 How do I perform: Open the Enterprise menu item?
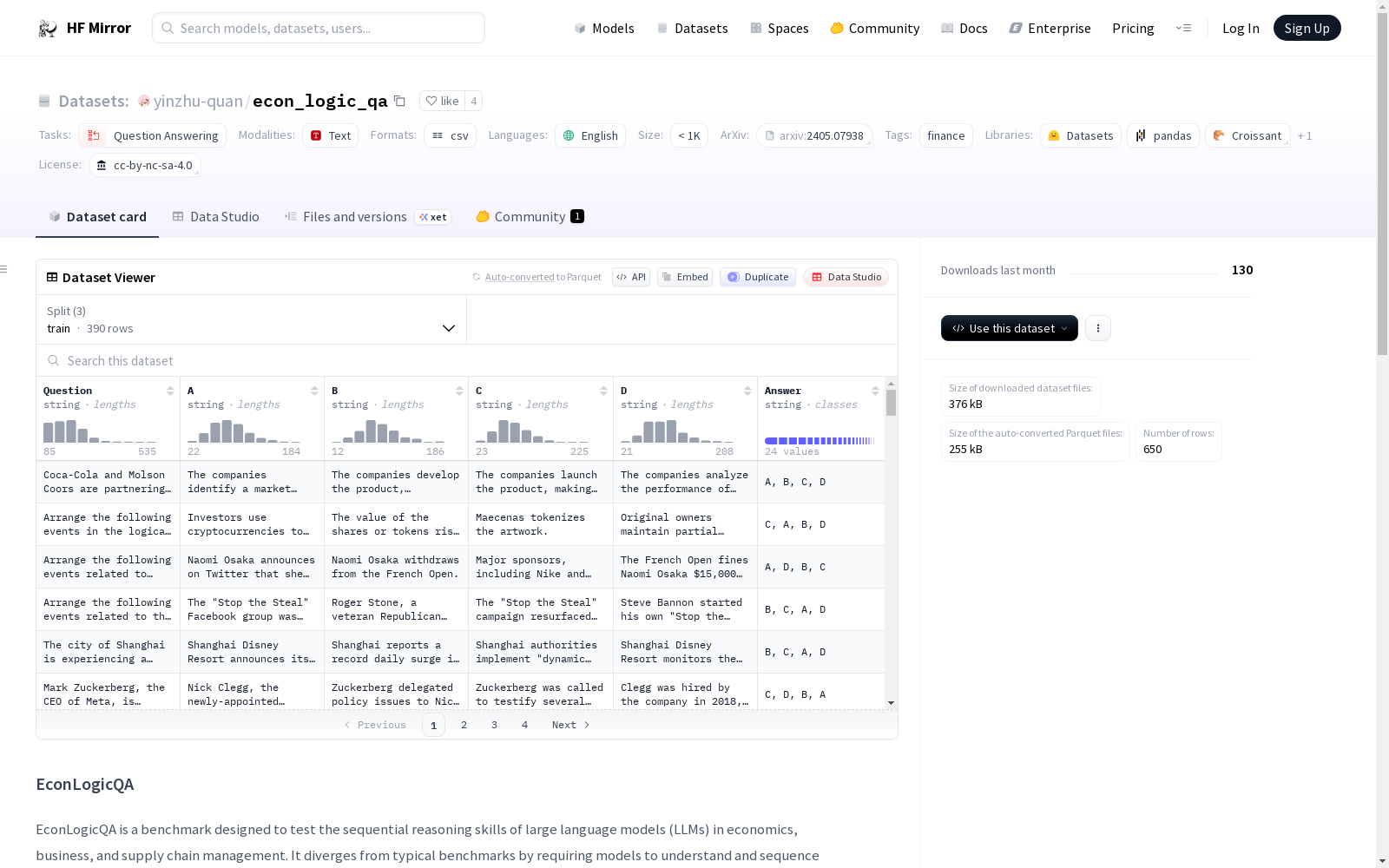pyautogui.click(x=1050, y=28)
